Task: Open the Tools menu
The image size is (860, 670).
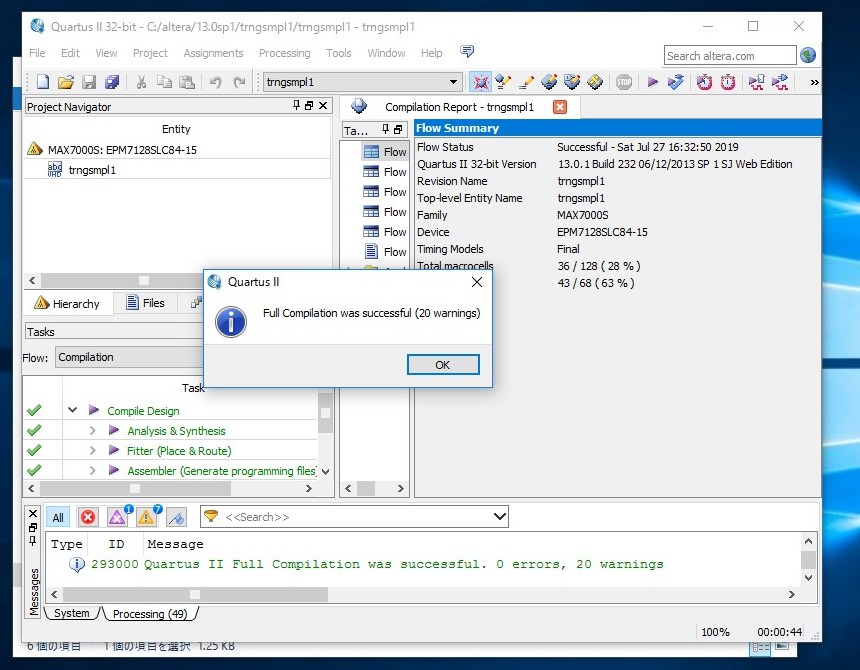Action: coord(338,53)
